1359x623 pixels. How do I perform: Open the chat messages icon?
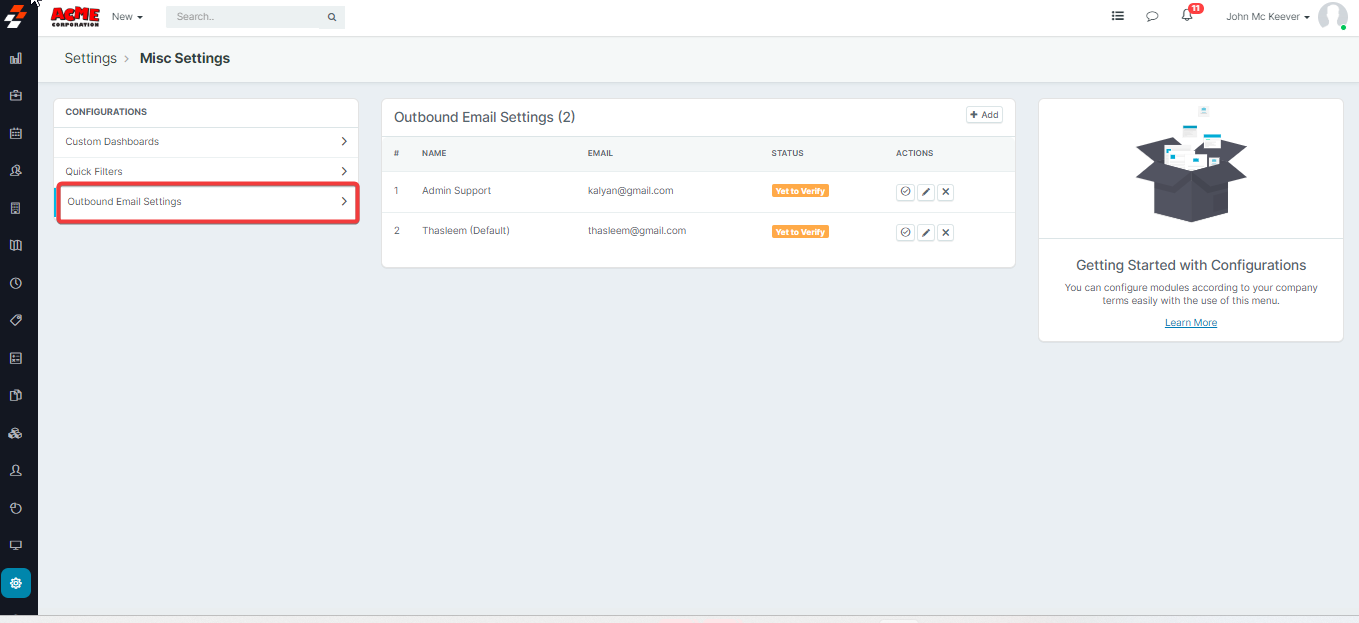(1152, 17)
